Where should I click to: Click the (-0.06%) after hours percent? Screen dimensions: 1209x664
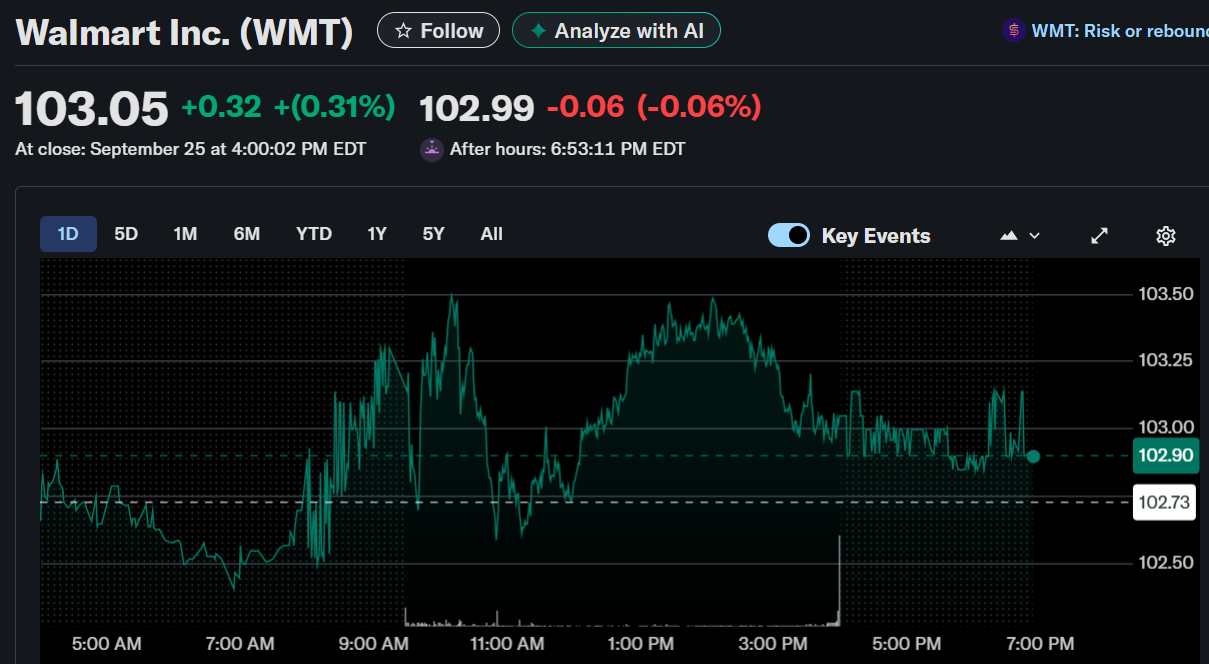point(699,107)
